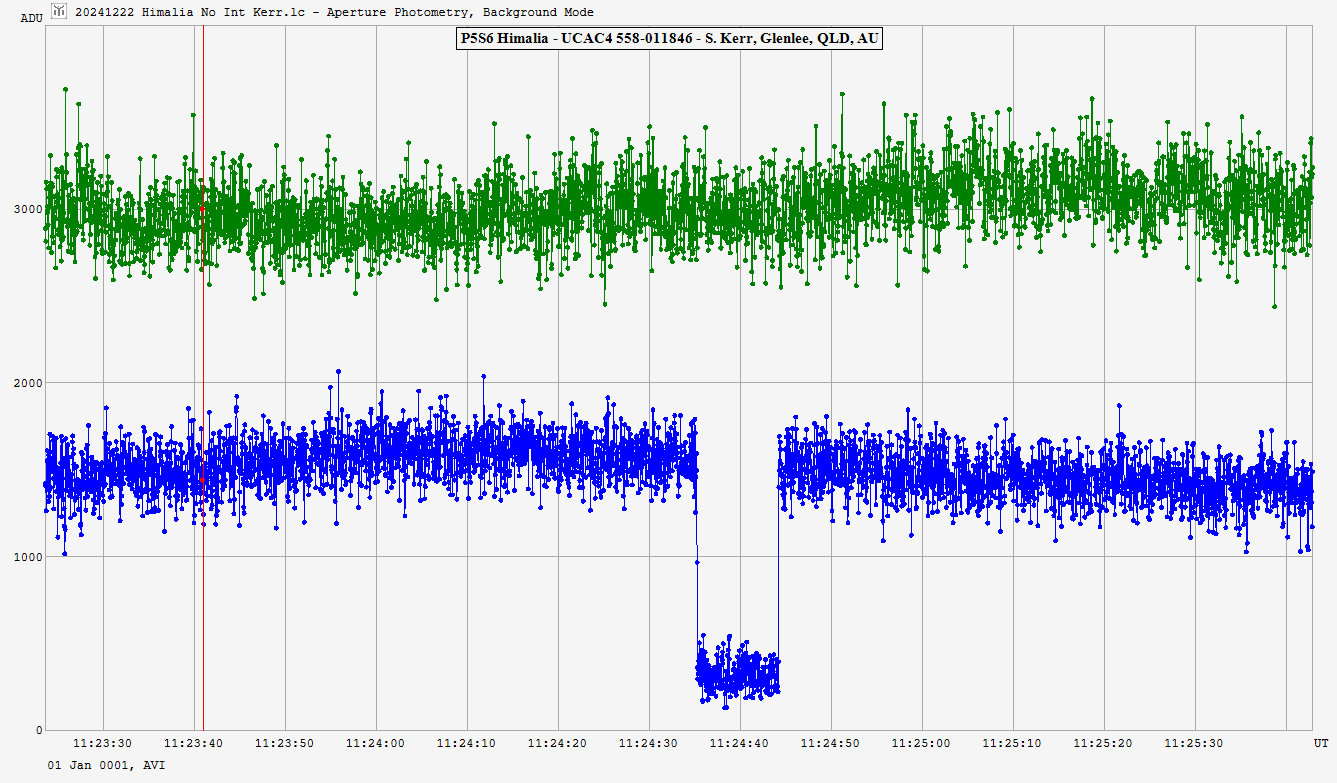The height and width of the screenshot is (783, 1337).
Task: Select the red selected point on the green curve
Action: (x=202, y=210)
